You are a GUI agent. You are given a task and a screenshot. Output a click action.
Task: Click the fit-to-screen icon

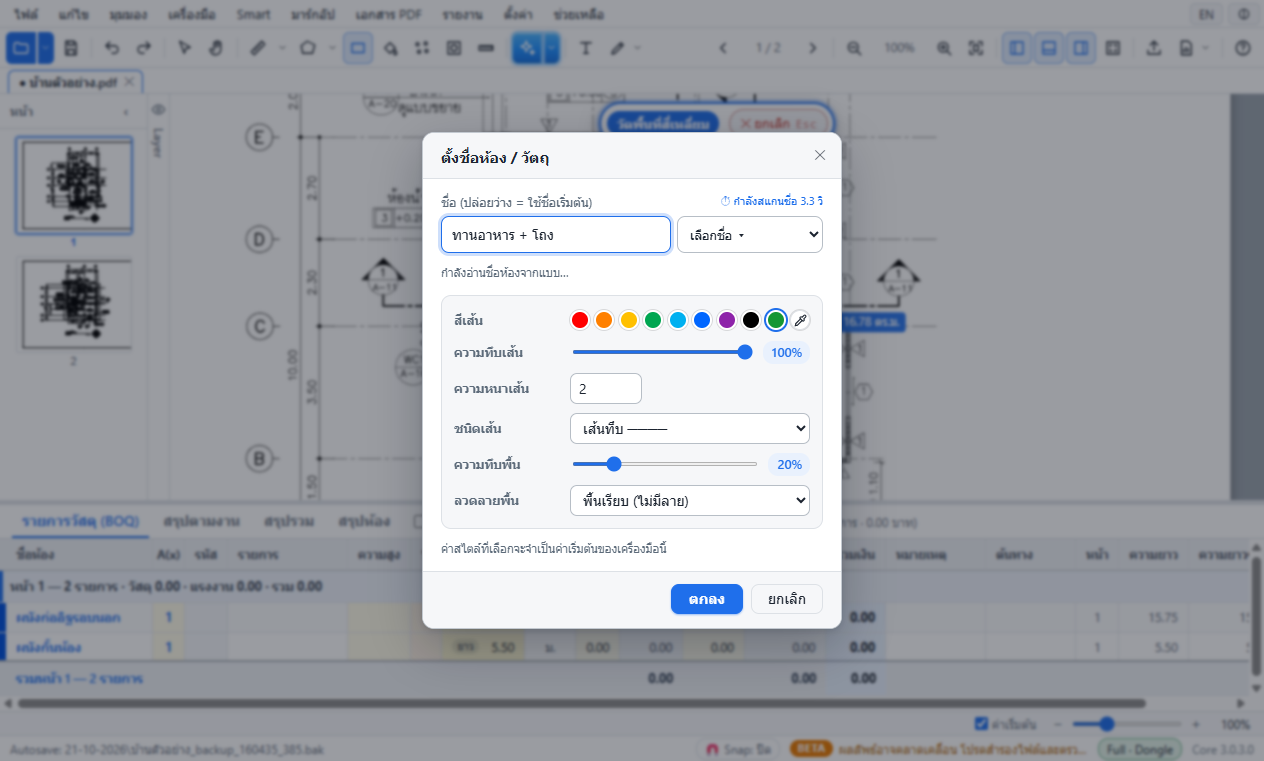click(x=976, y=48)
